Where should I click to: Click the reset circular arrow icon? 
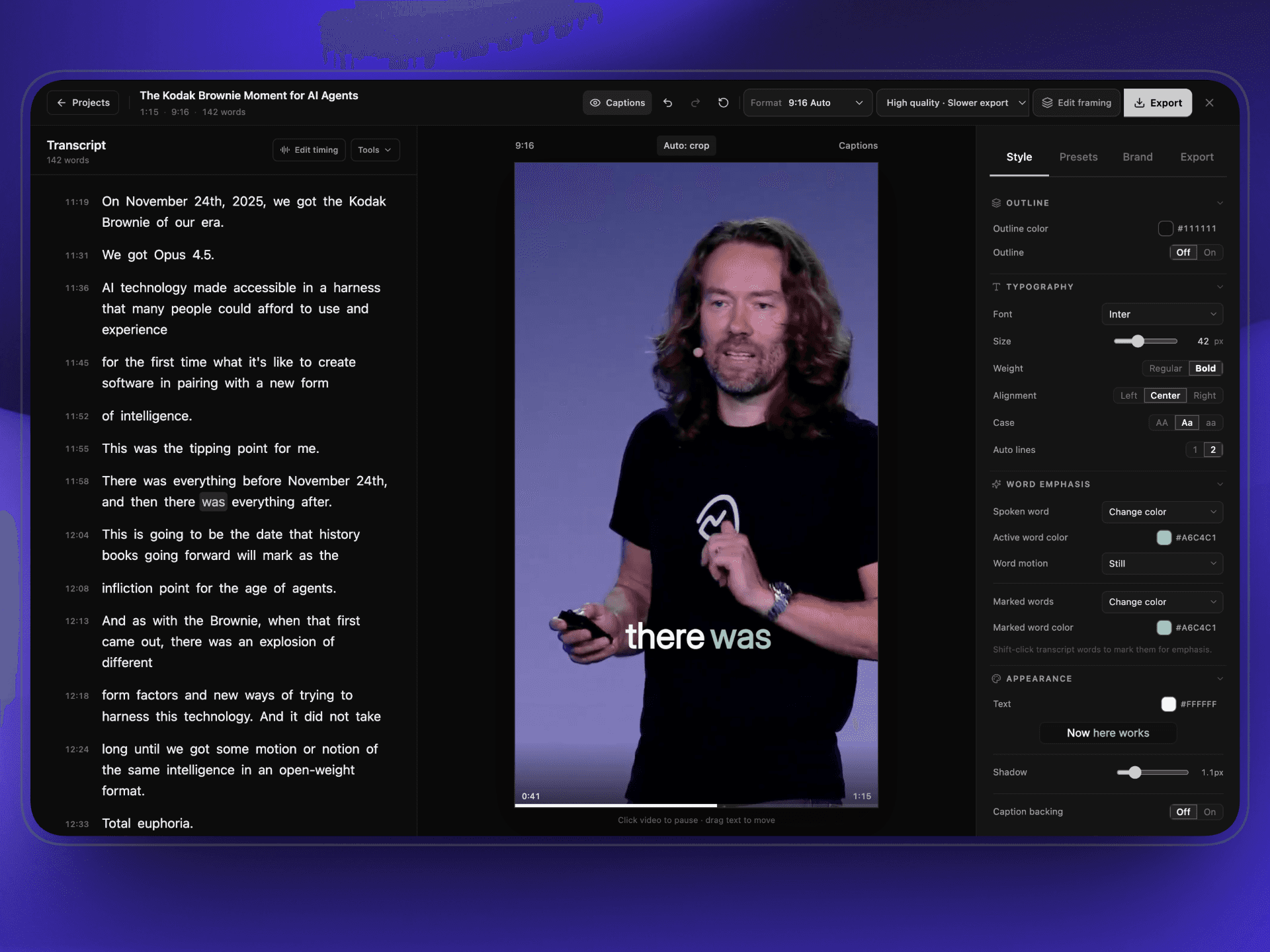click(x=723, y=103)
